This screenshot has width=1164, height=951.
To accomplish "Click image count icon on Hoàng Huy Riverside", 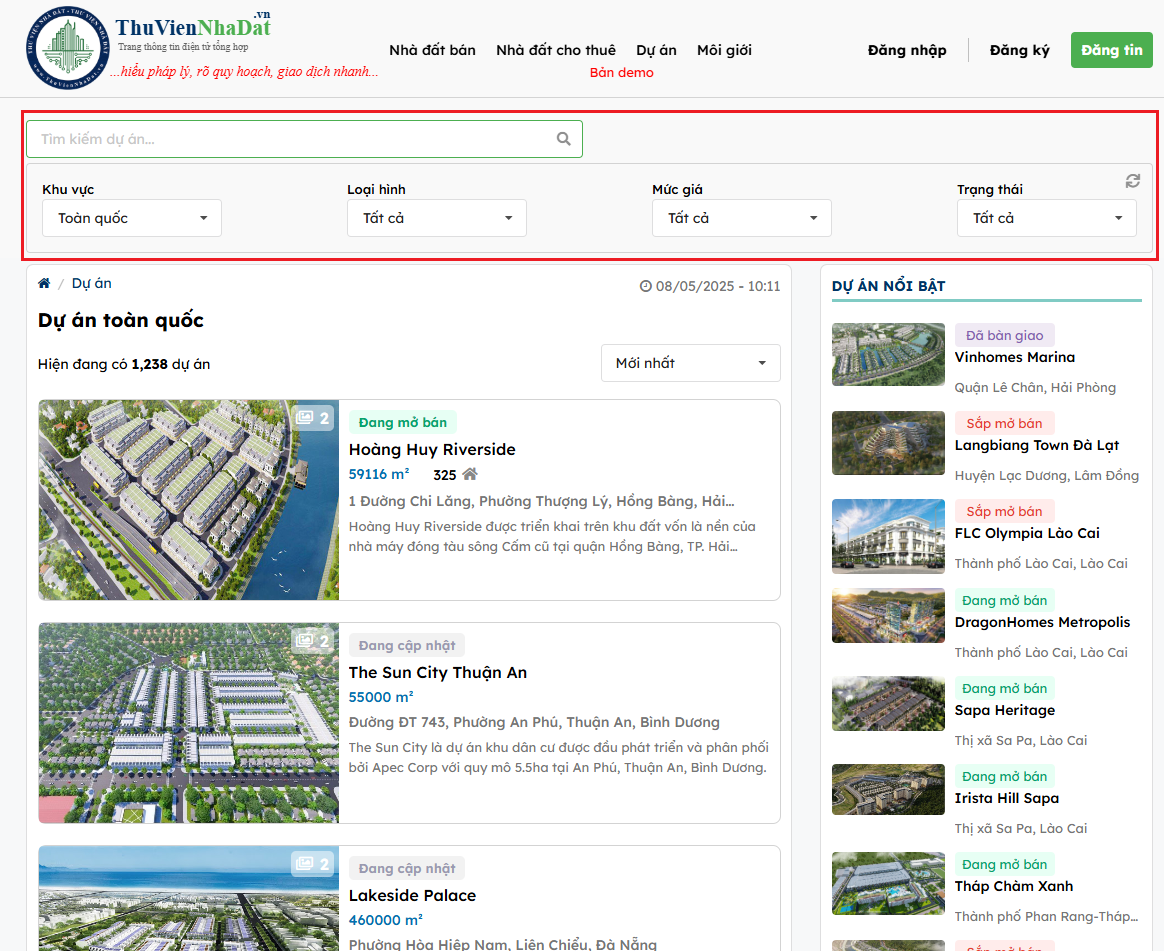I will click(x=304, y=418).
